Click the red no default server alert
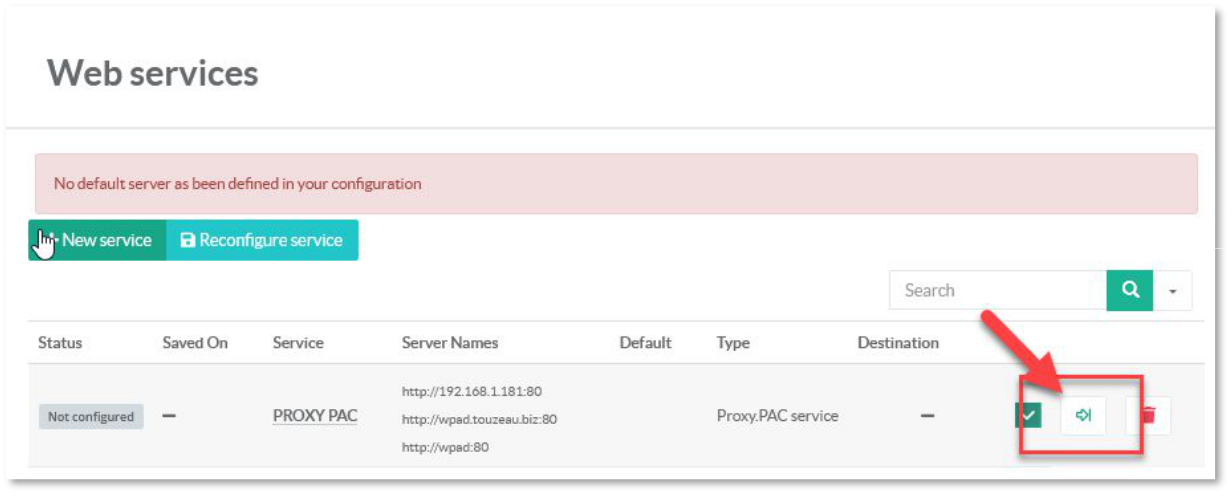 coord(616,184)
